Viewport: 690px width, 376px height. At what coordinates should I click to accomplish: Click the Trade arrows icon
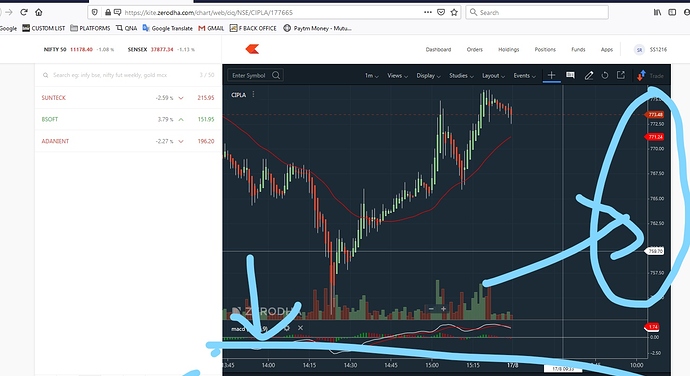[x=641, y=76]
